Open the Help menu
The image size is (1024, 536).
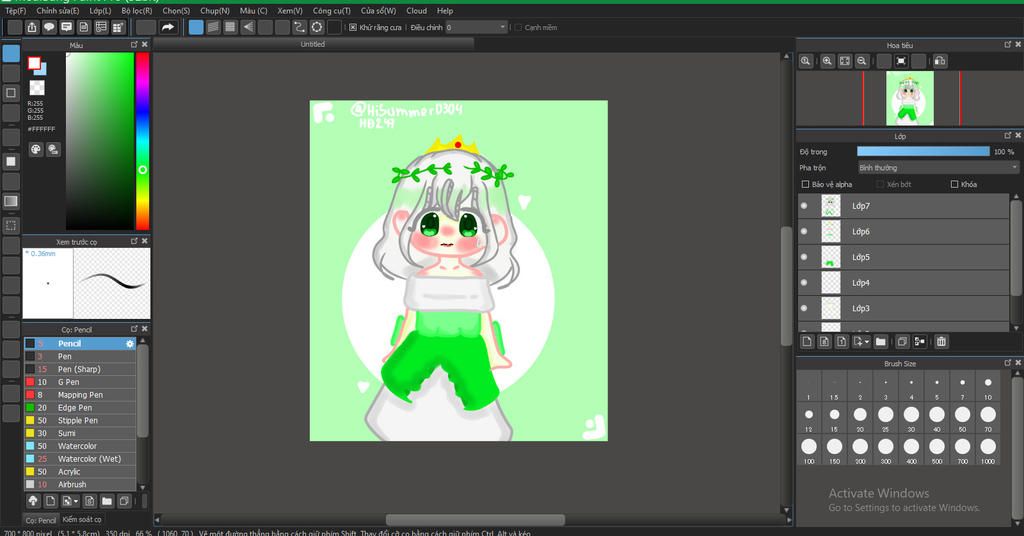click(445, 10)
